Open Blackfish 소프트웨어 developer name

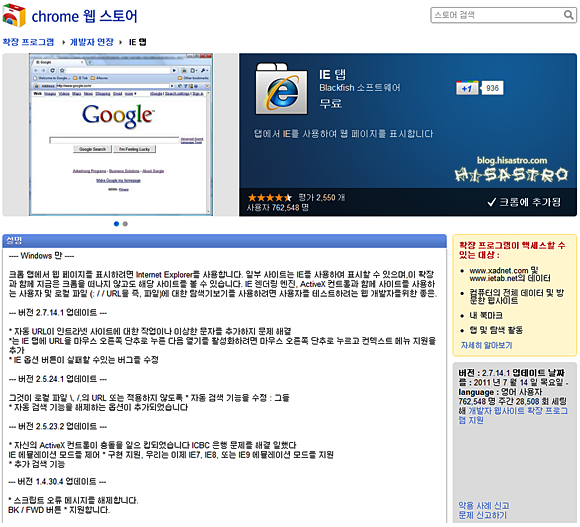click(360, 88)
